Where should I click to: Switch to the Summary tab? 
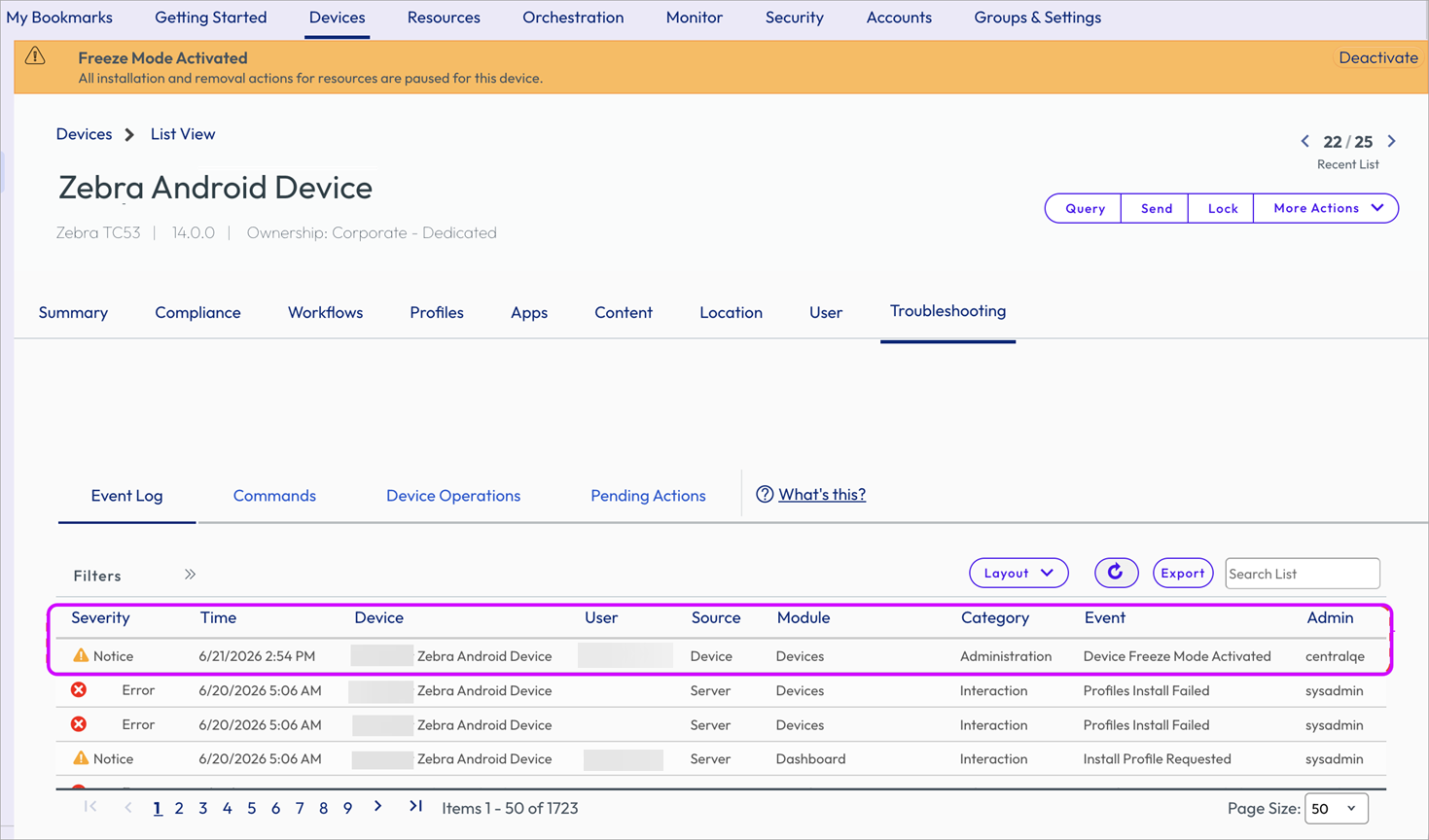73,312
